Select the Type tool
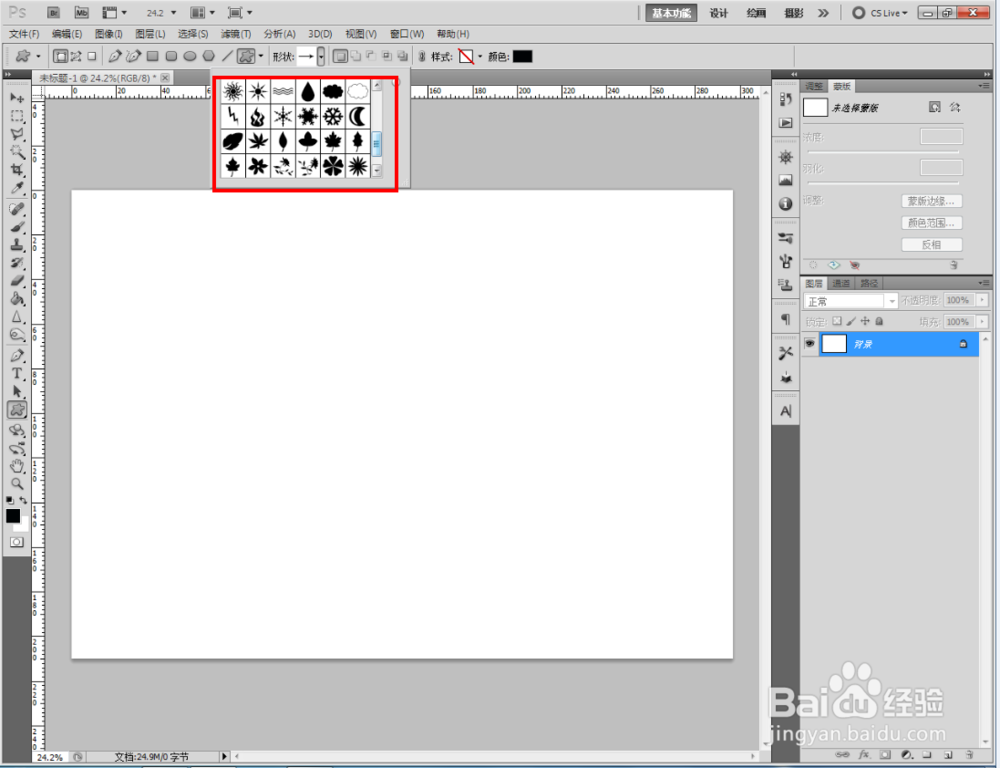This screenshot has width=1000, height=768. (x=17, y=374)
